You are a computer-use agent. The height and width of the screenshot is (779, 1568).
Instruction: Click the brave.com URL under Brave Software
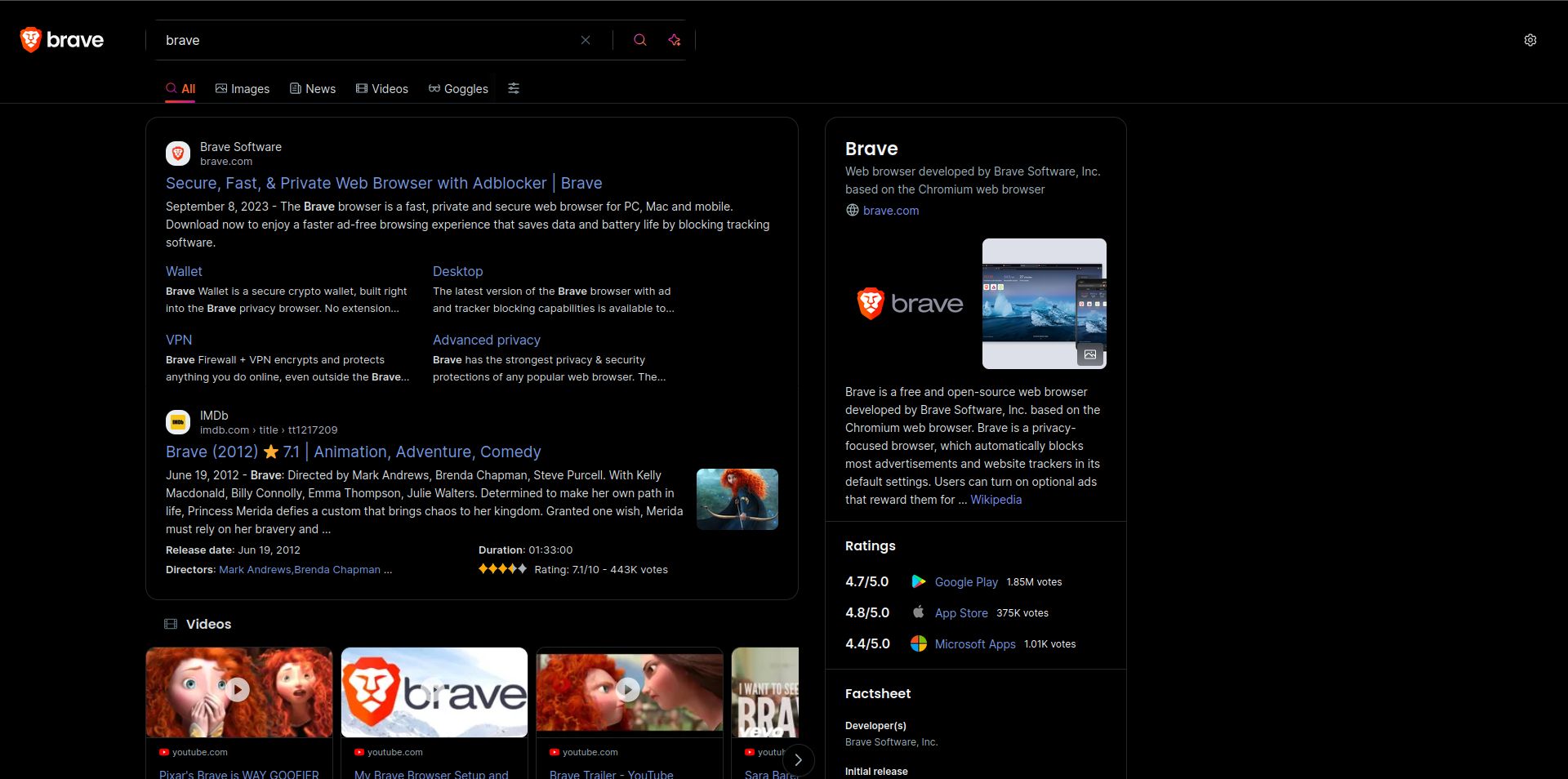point(226,161)
